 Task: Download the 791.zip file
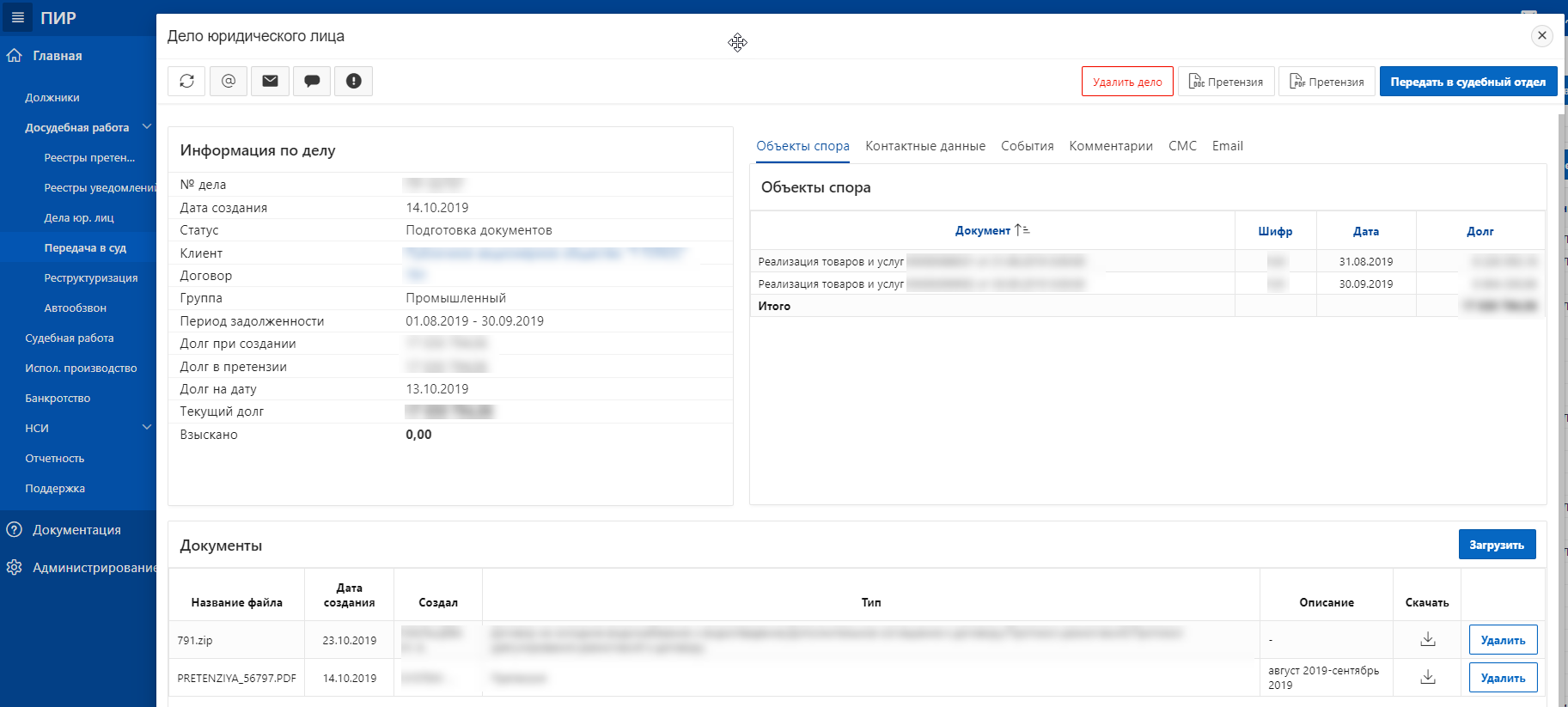pos(1428,639)
